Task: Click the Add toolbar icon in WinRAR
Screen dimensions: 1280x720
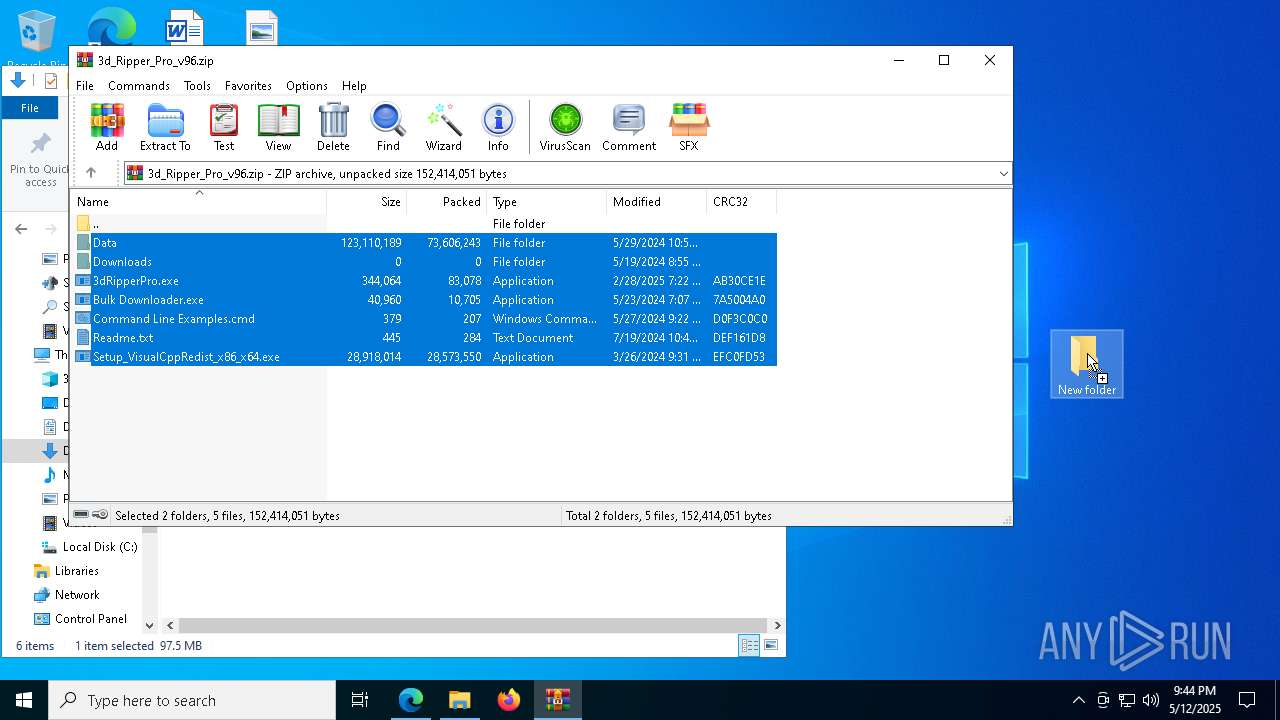Action: [107, 127]
